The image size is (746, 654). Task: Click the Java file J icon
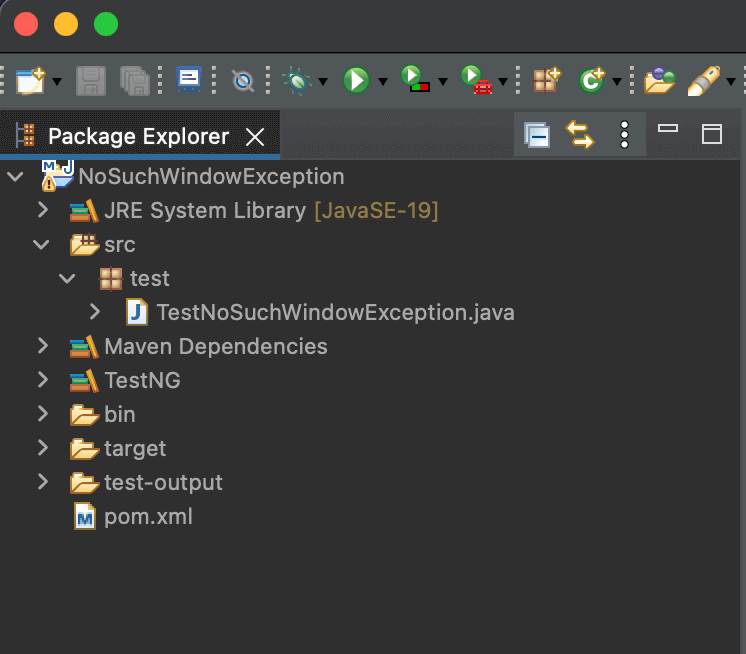click(137, 312)
